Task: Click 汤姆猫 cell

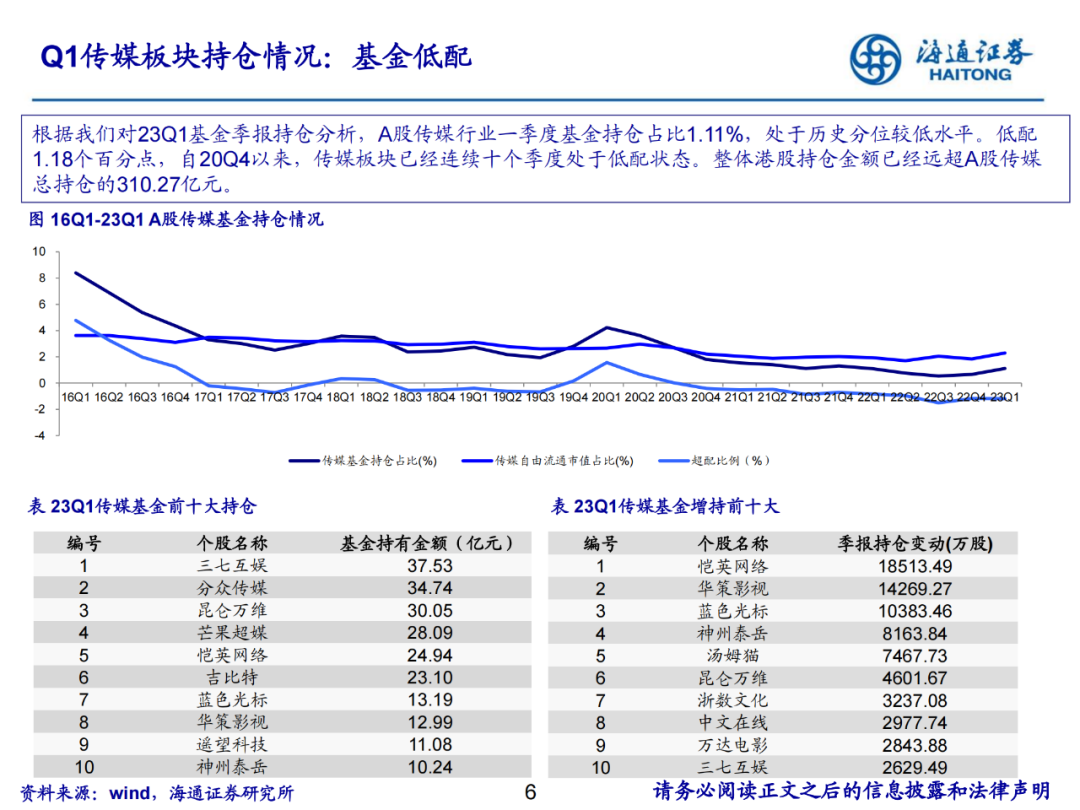Action: (733, 656)
